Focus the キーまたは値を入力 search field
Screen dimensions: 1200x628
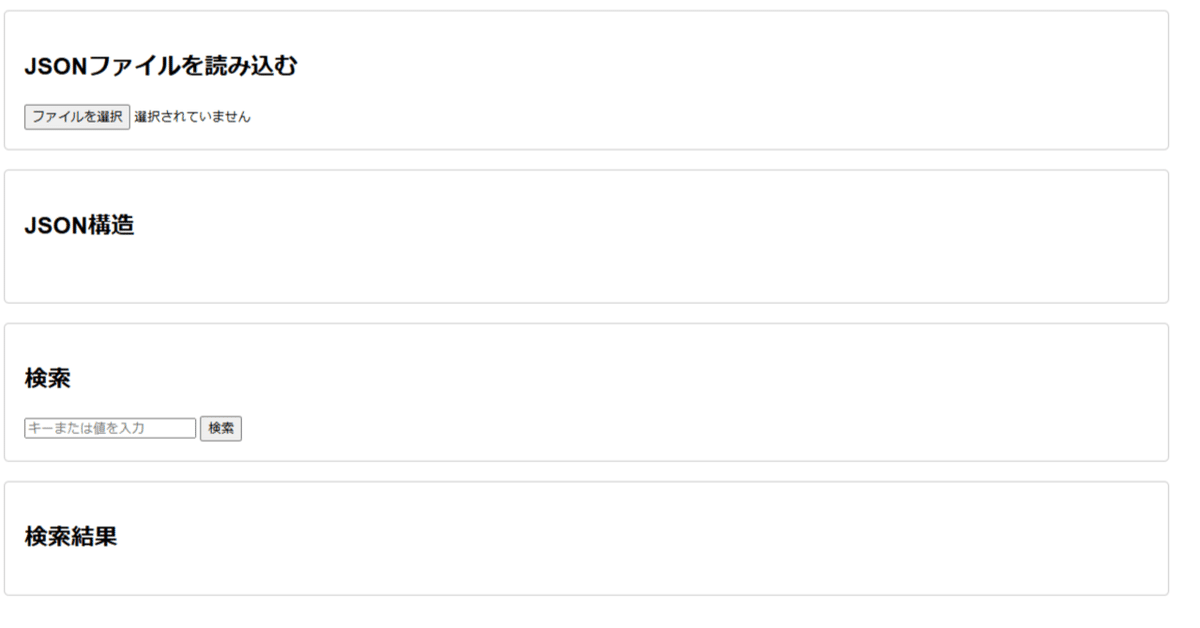point(110,428)
